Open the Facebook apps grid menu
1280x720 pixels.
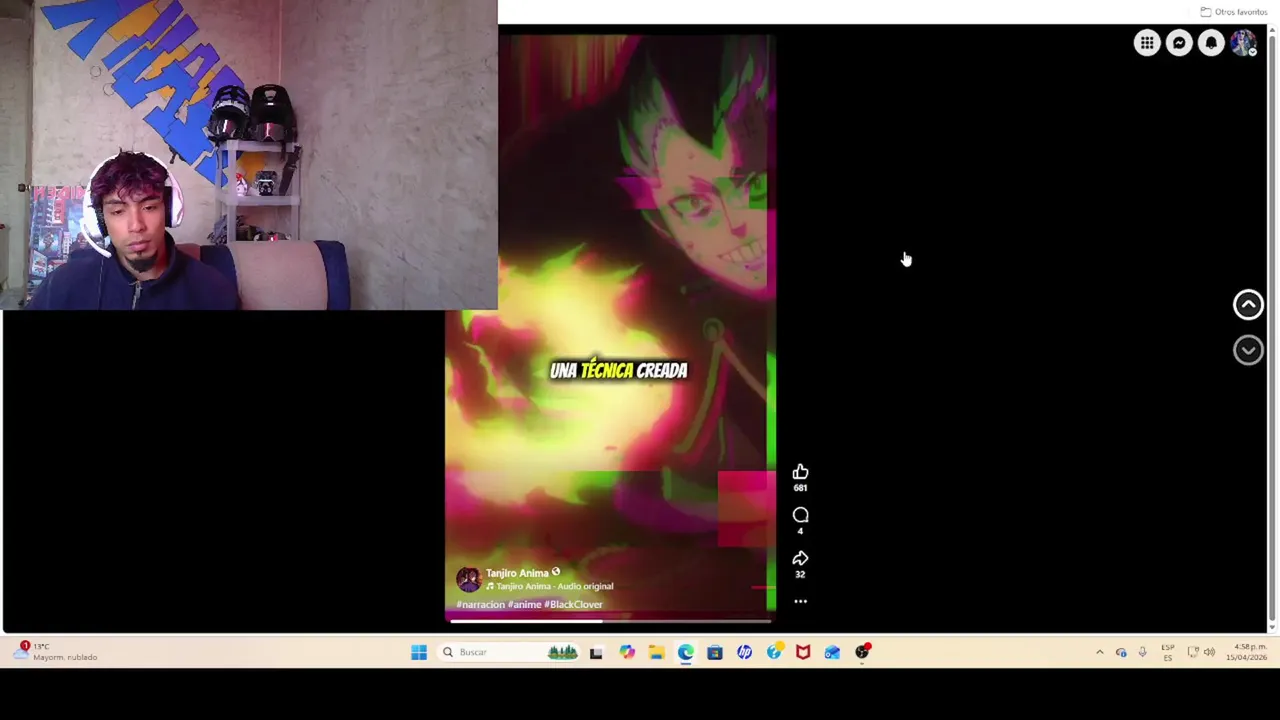1147,43
